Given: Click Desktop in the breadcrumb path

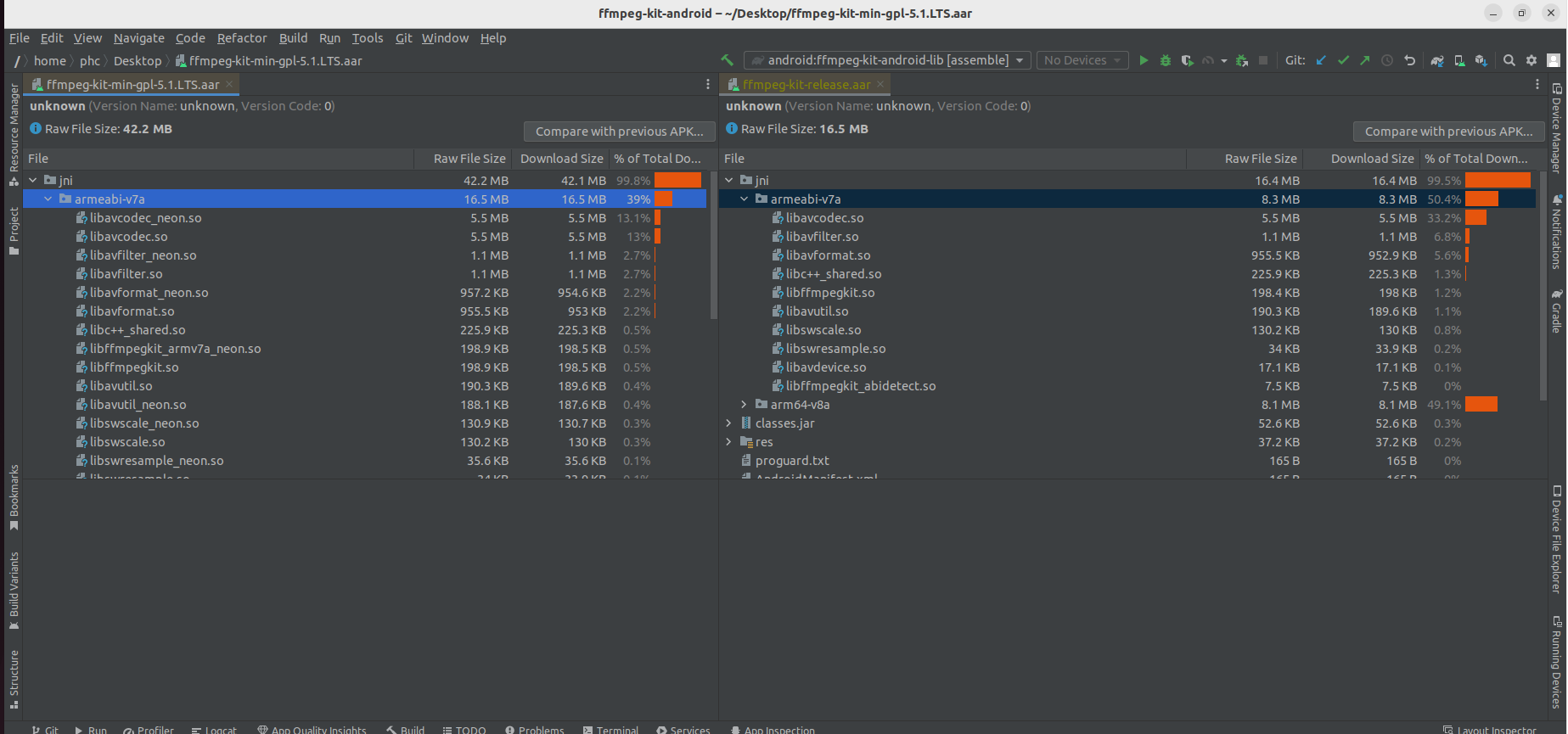Looking at the screenshot, I should click(x=138, y=61).
